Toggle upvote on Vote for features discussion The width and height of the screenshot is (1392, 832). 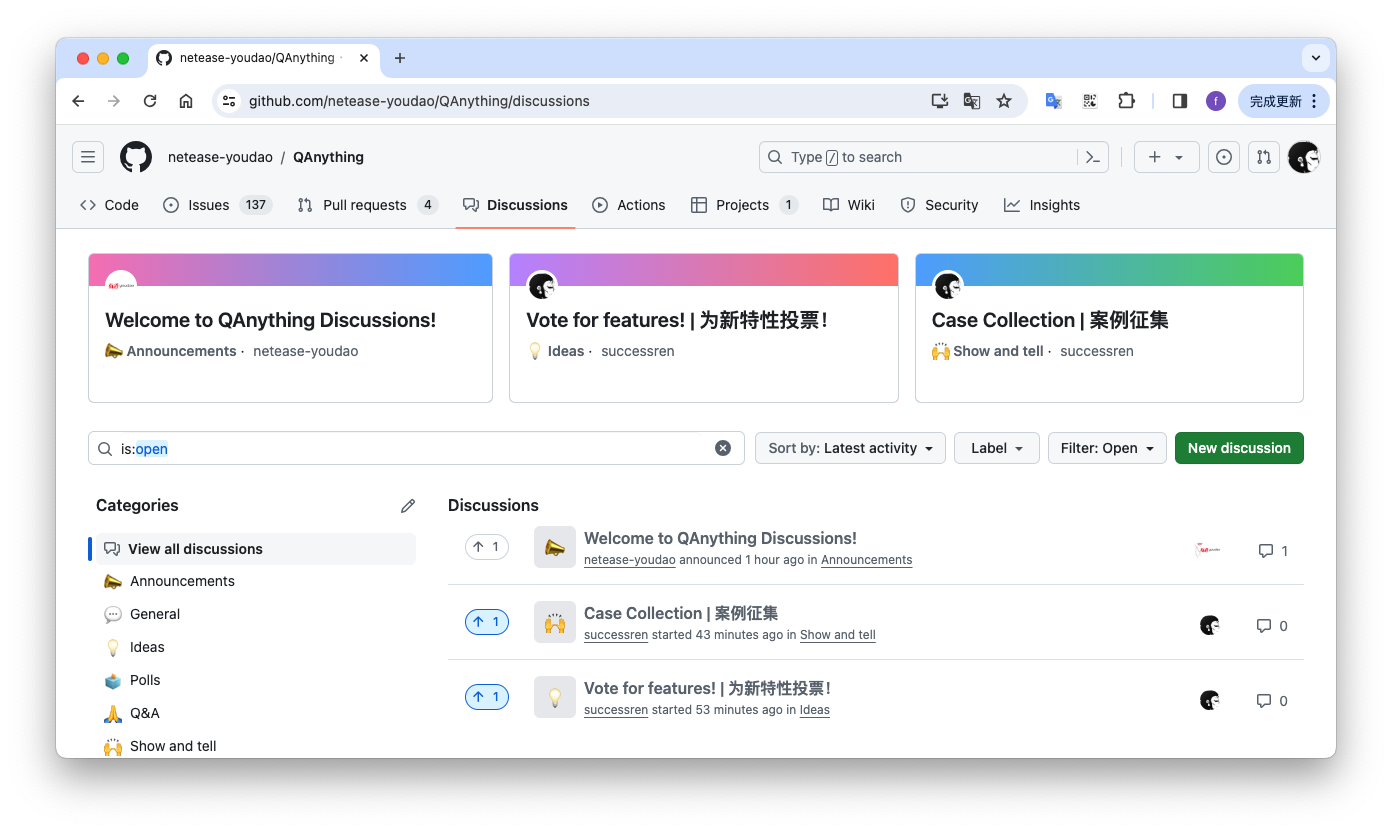tap(487, 697)
